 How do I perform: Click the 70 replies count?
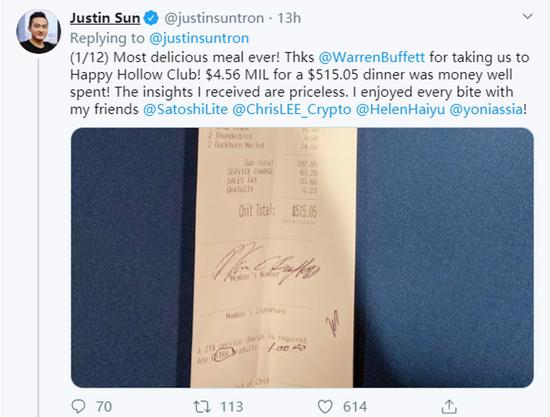pyautogui.click(x=104, y=406)
